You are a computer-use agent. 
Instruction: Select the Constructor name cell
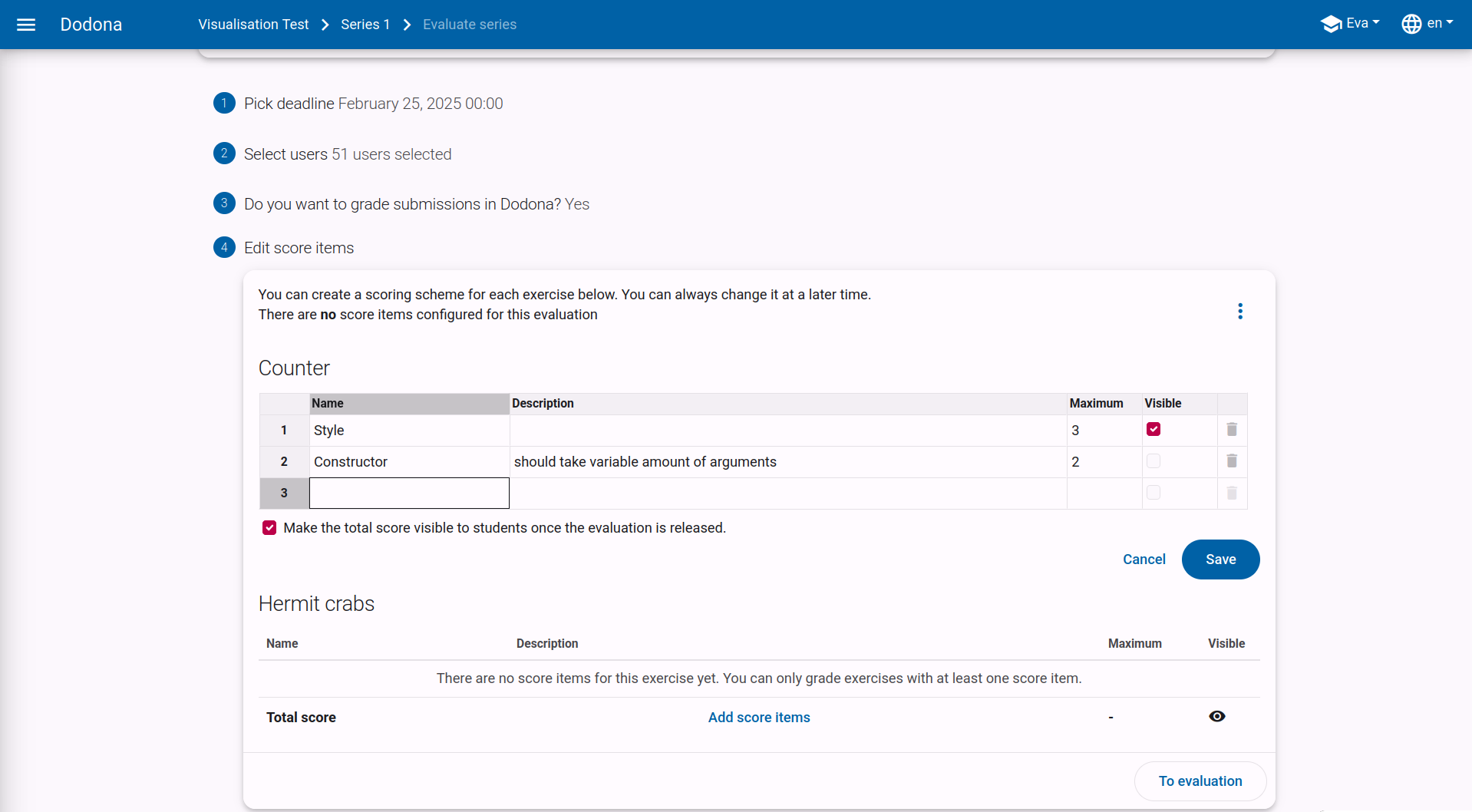click(409, 462)
